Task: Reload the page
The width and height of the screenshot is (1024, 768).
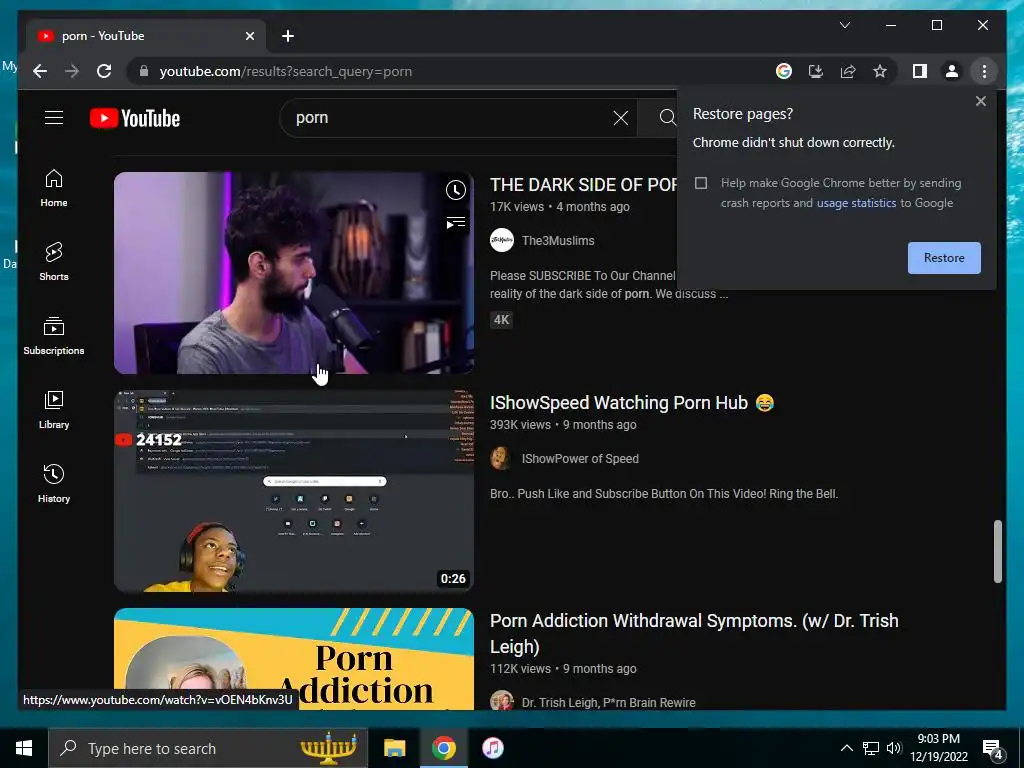Action: [x=104, y=71]
